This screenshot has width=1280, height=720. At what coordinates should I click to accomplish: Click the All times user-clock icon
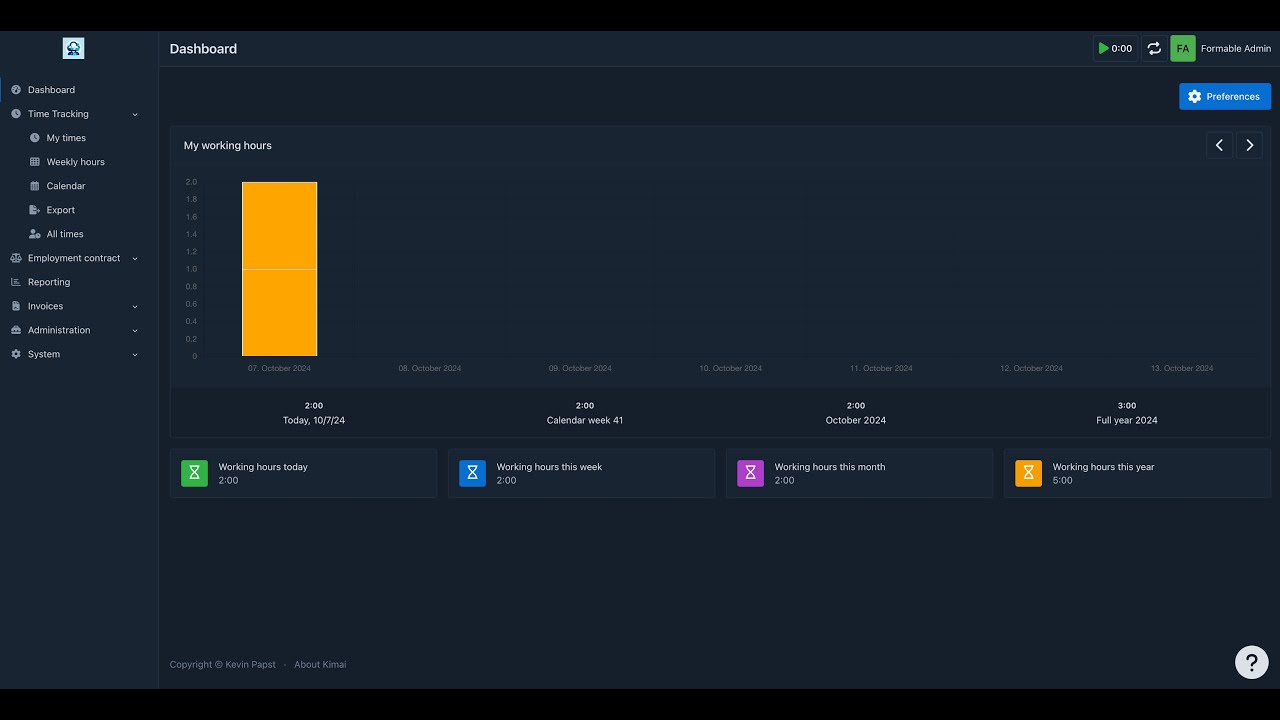[x=35, y=234]
